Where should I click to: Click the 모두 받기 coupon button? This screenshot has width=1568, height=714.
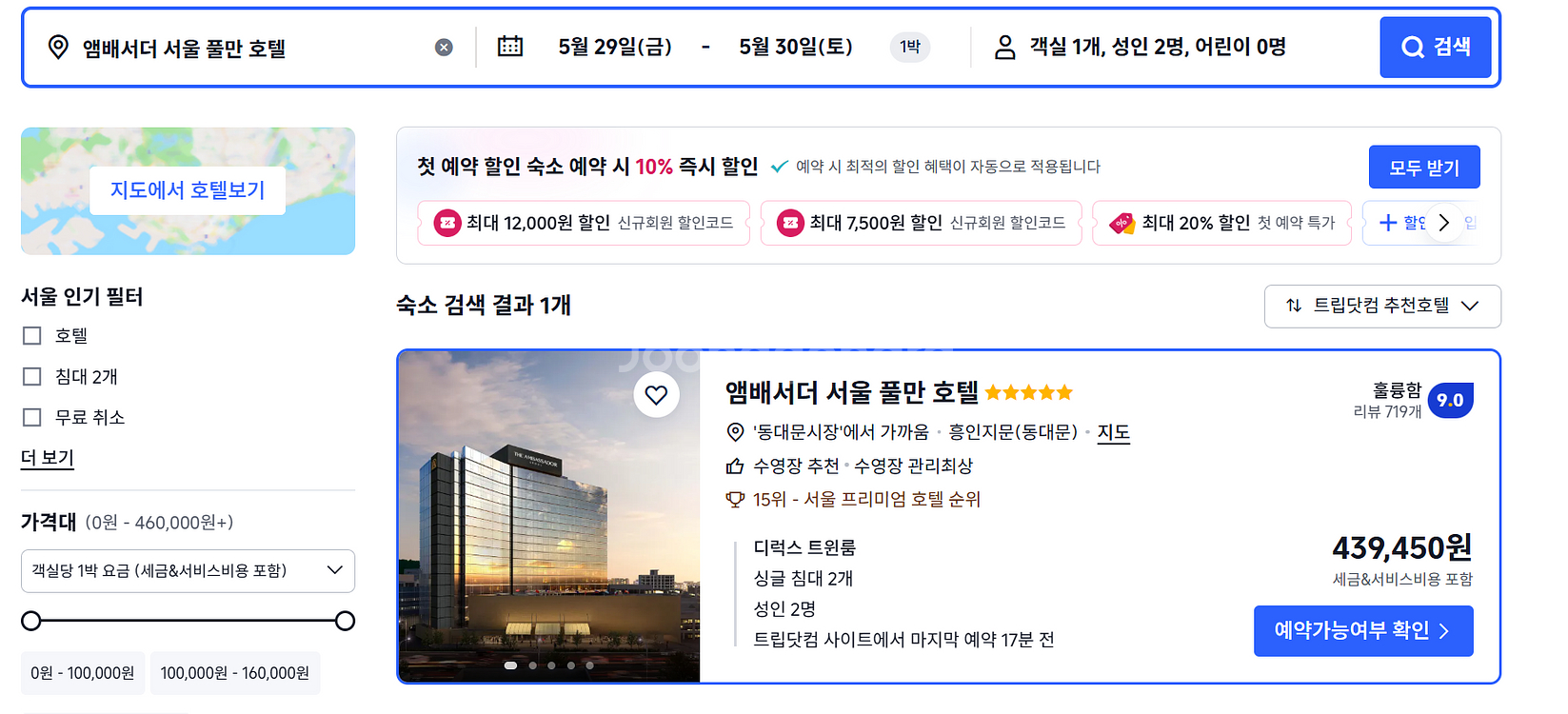(x=1424, y=168)
